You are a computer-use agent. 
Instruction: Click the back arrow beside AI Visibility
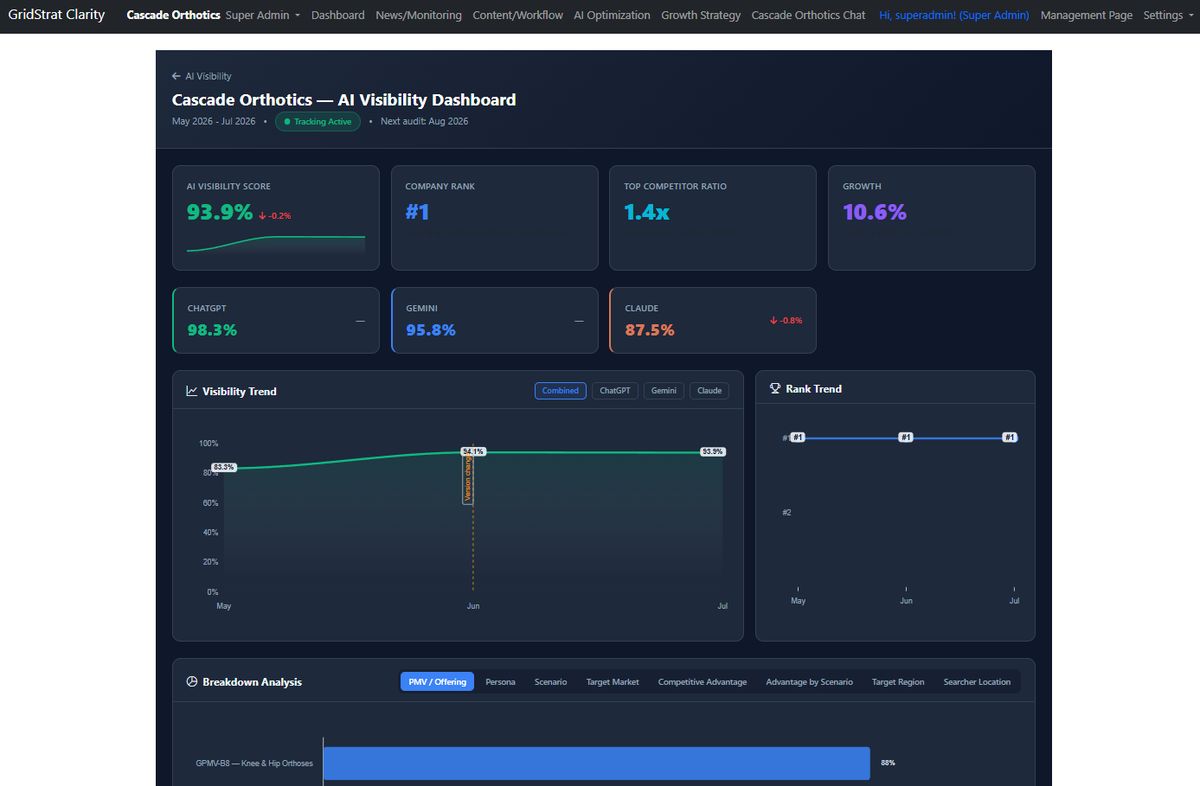pos(176,76)
